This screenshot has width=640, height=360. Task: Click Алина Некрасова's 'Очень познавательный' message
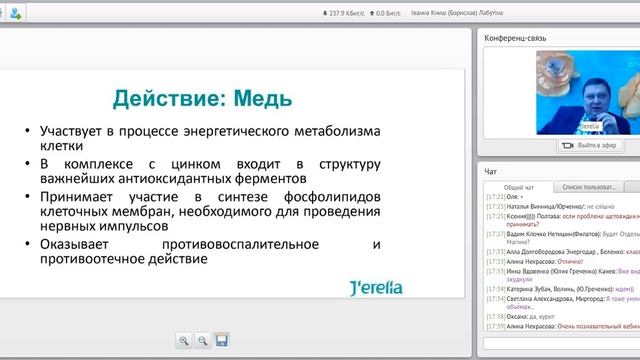pyautogui.click(x=563, y=326)
